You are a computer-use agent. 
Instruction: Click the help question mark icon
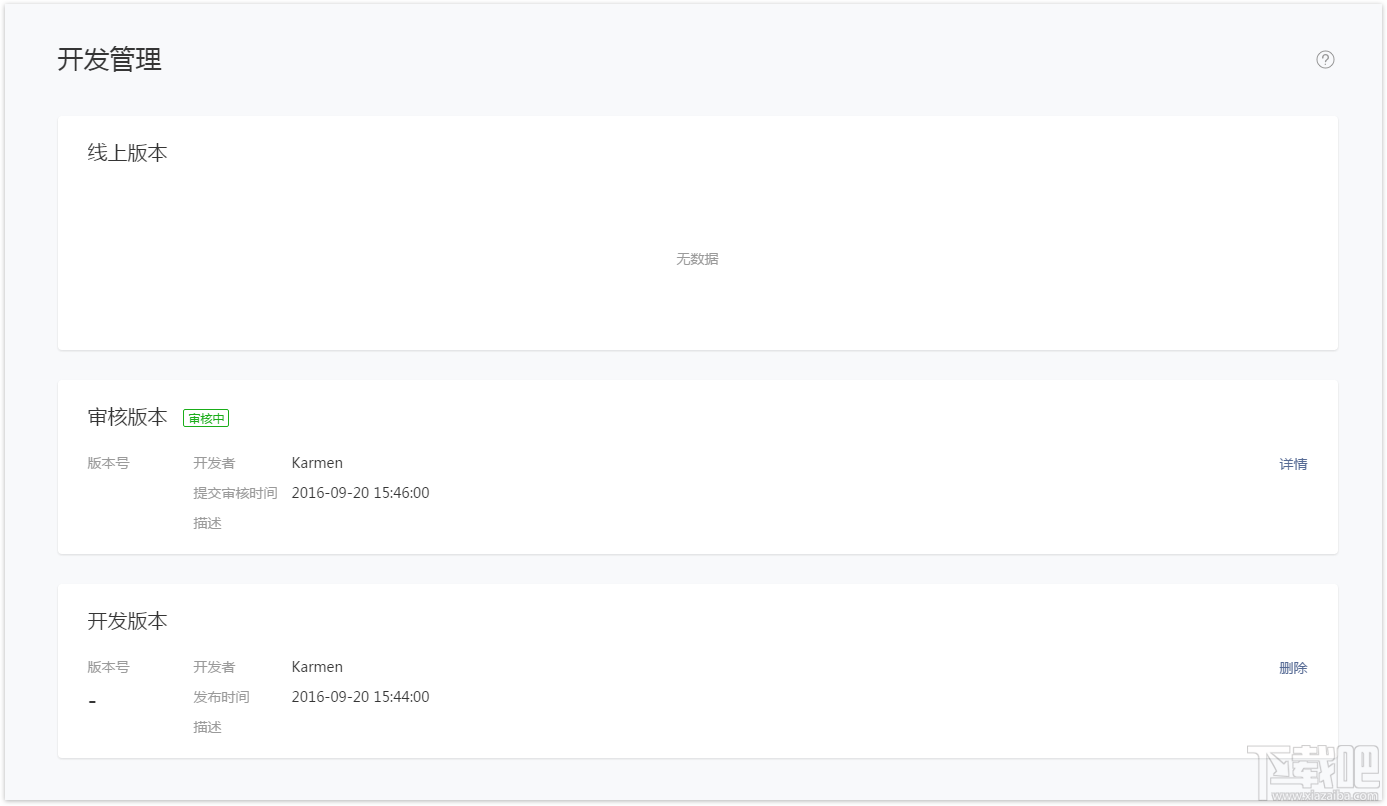1325,60
